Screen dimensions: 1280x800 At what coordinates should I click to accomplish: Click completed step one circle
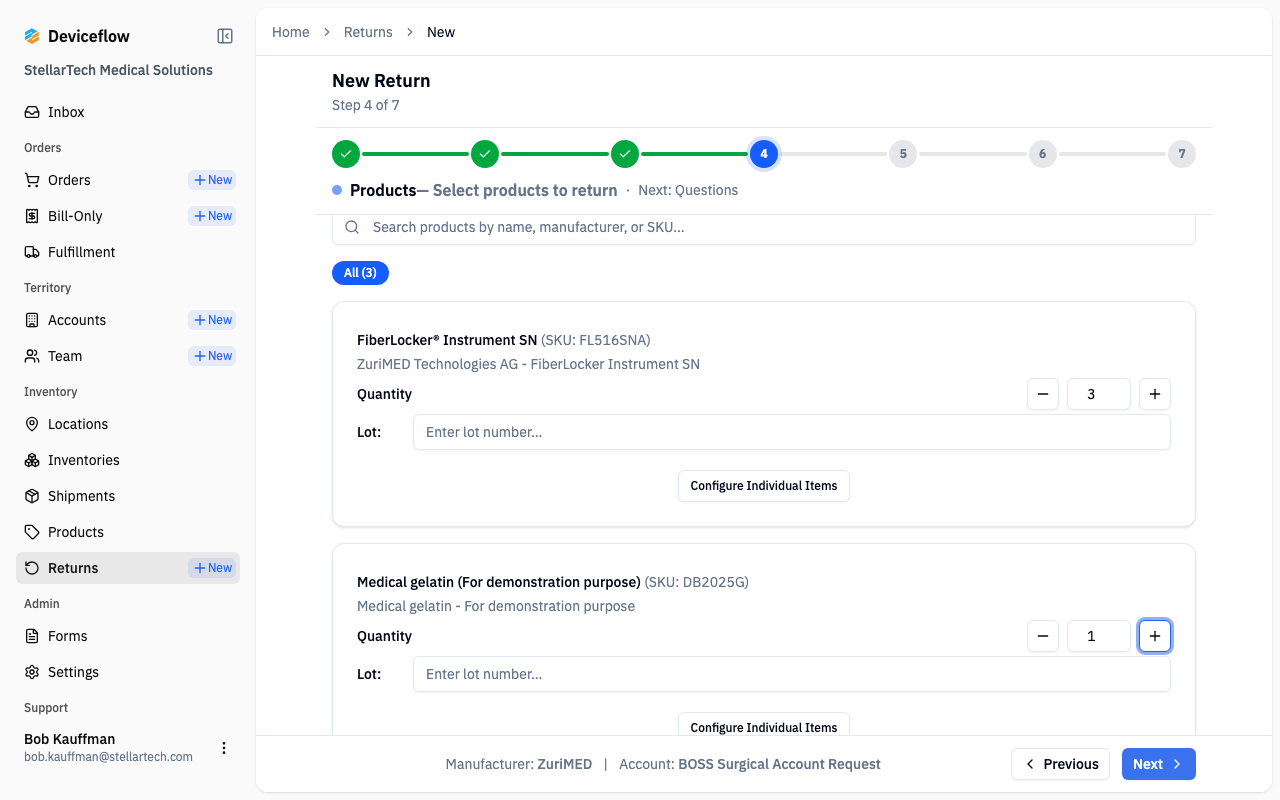pyautogui.click(x=346, y=154)
